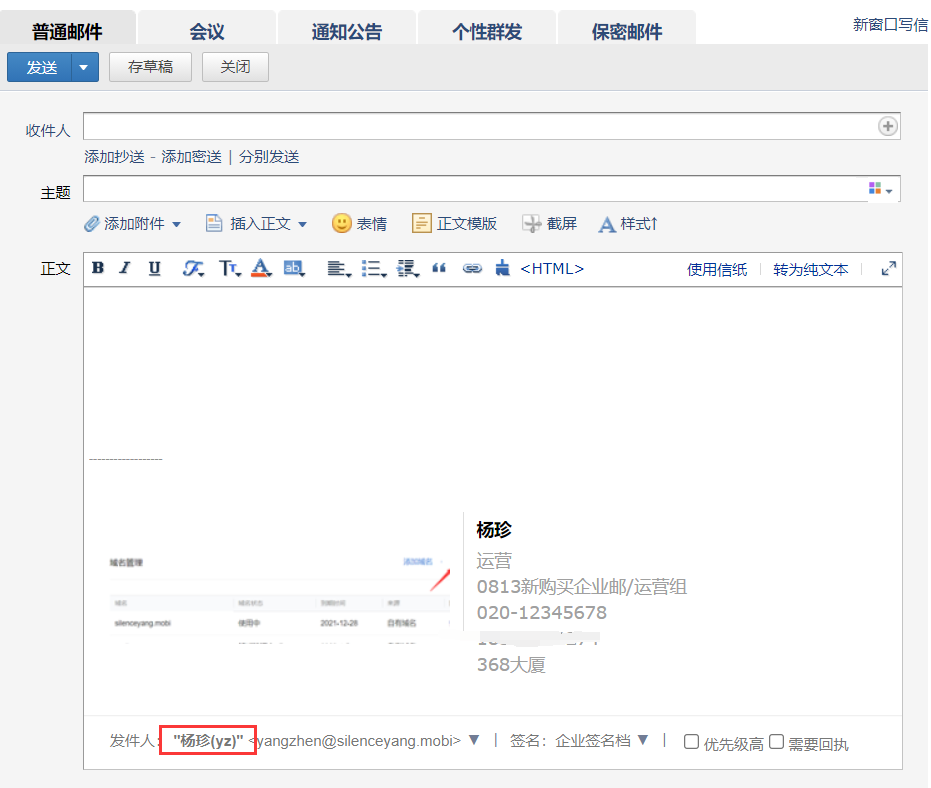Click the 添加抄送 link
931x788 pixels.
coord(113,157)
